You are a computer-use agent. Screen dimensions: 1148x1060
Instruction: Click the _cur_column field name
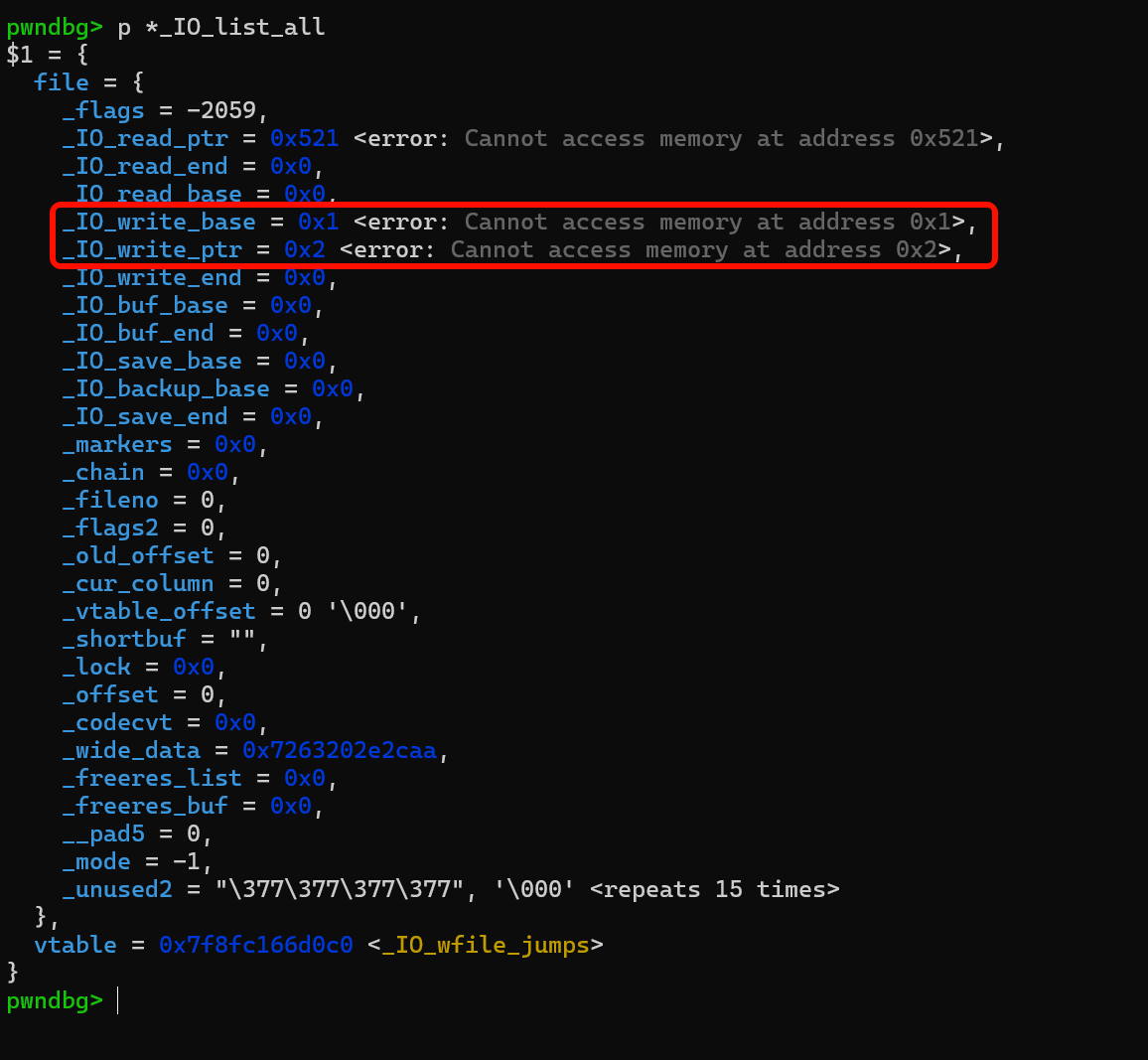click(138, 584)
